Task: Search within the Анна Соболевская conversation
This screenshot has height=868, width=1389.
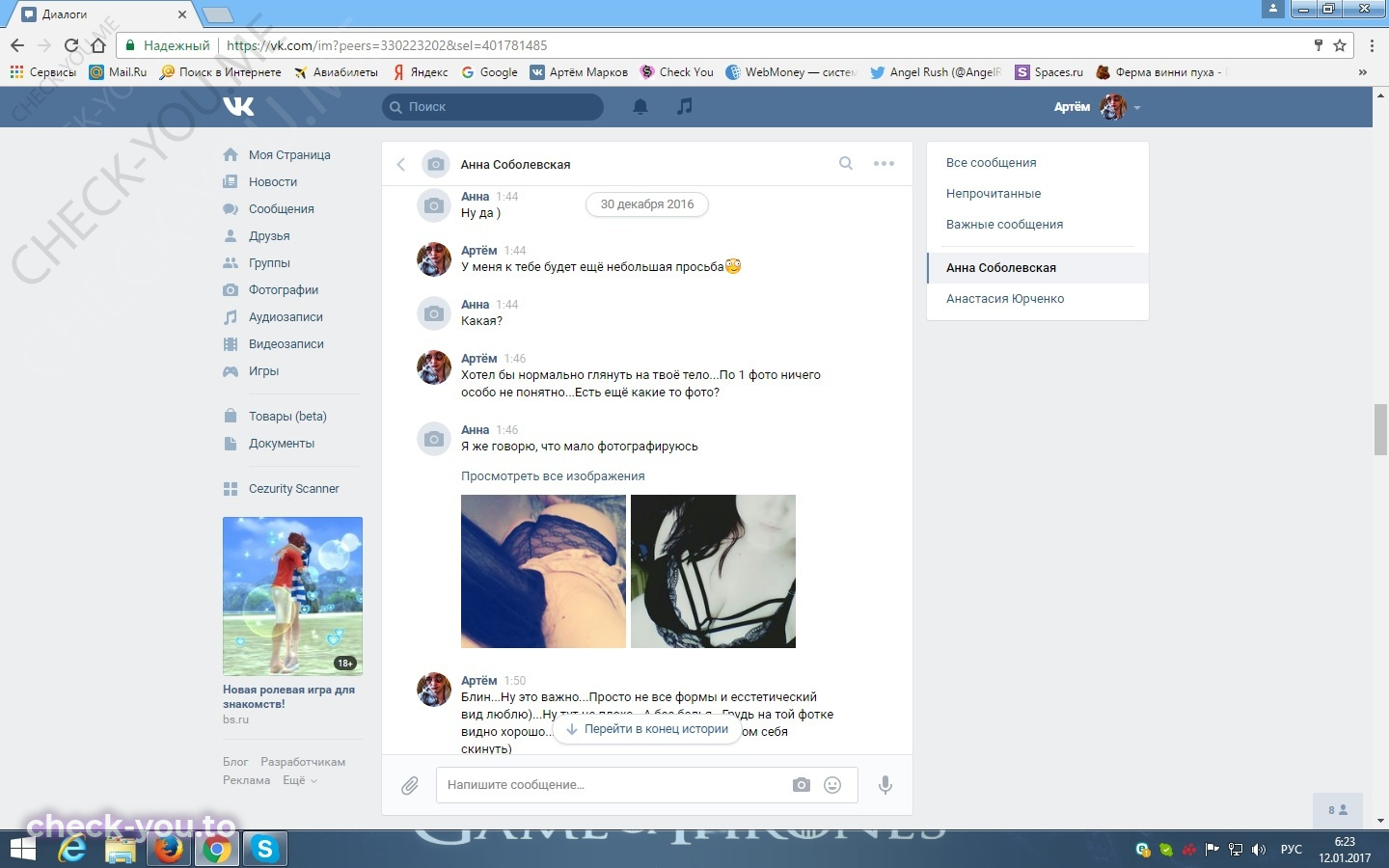Action: [x=846, y=164]
